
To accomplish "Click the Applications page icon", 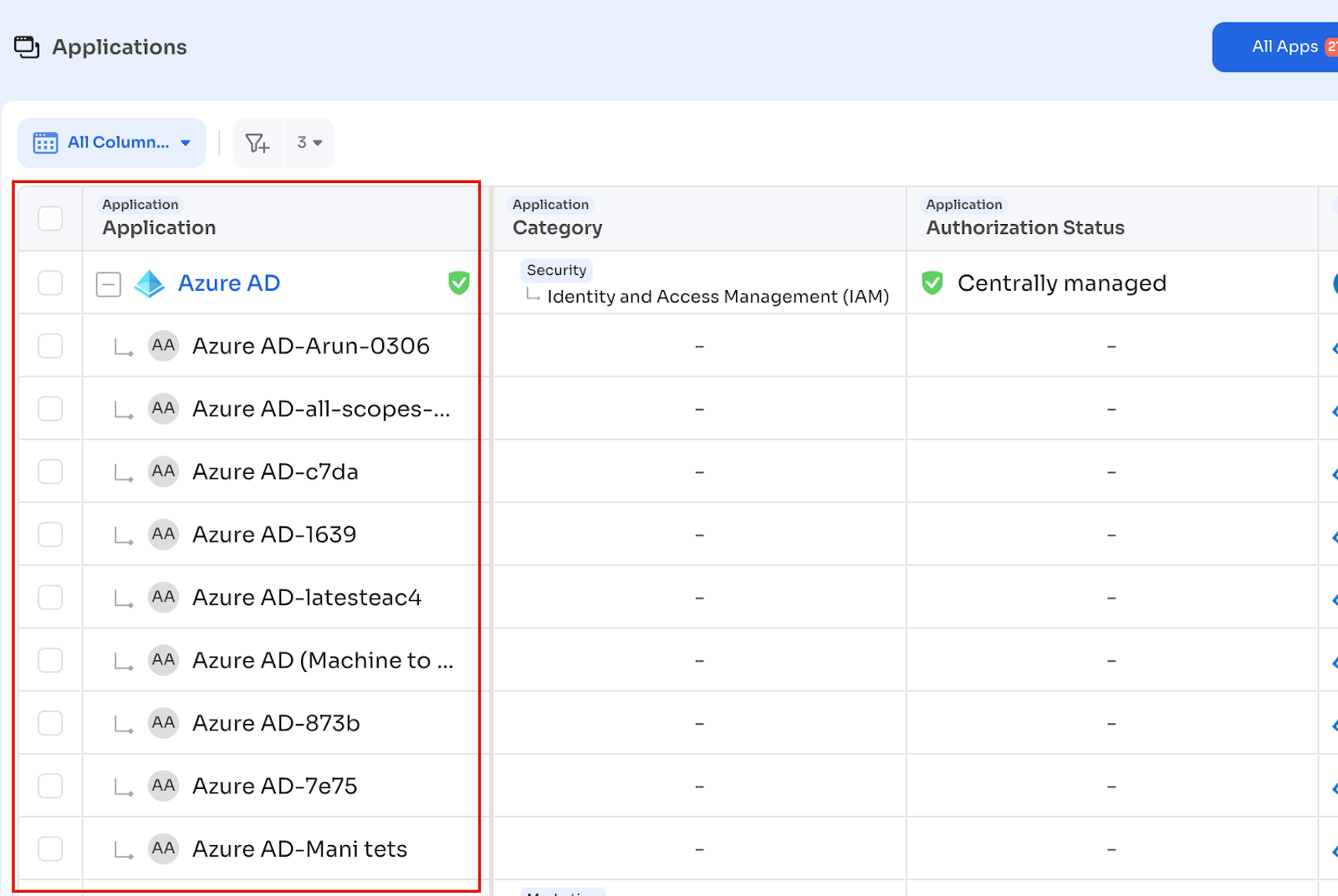I will coord(27,47).
